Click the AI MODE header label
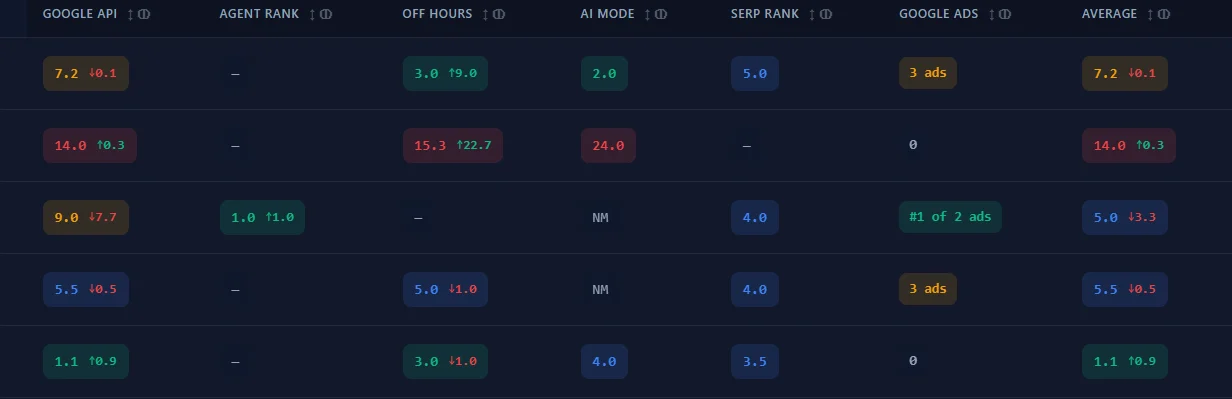Image resolution: width=1232 pixels, height=399 pixels. (x=608, y=14)
